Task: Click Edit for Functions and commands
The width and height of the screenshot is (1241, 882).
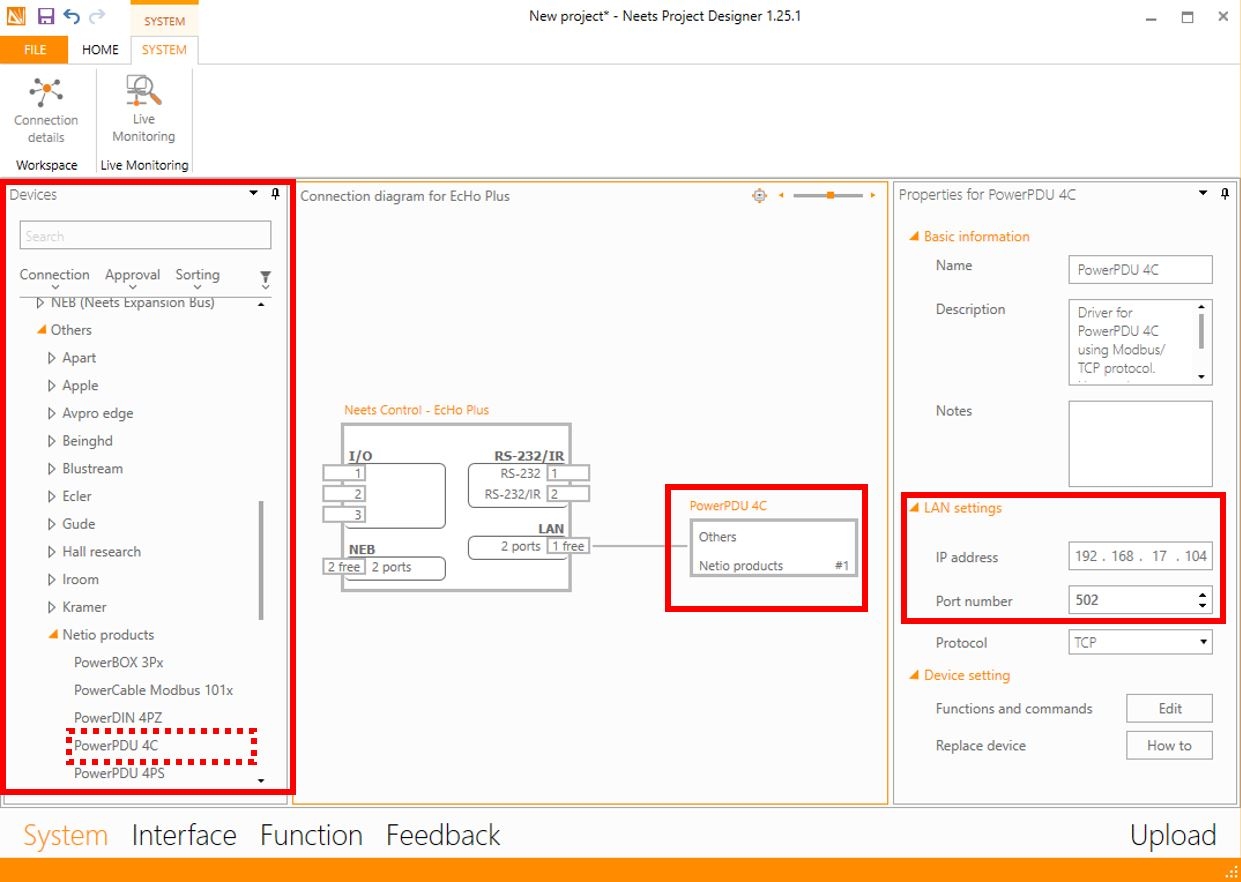Action: (1169, 708)
